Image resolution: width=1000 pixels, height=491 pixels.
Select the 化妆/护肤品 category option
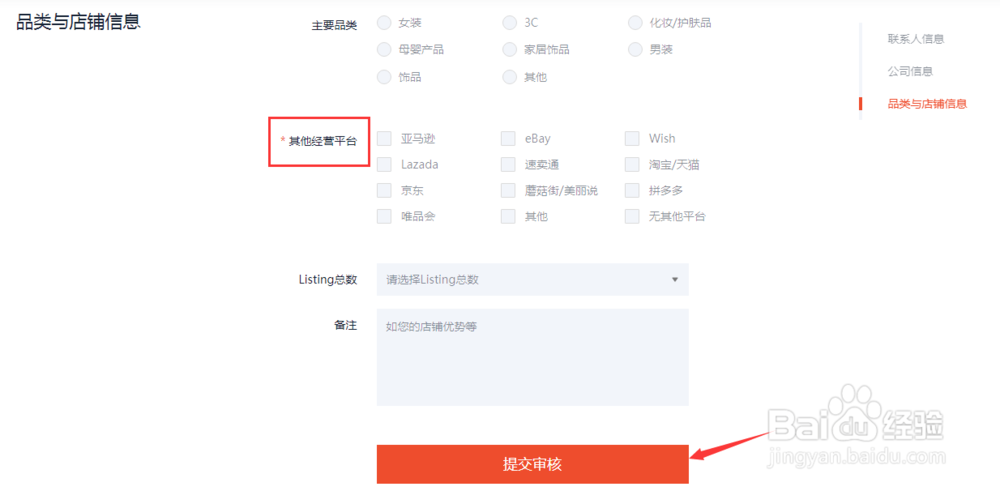[x=635, y=23]
